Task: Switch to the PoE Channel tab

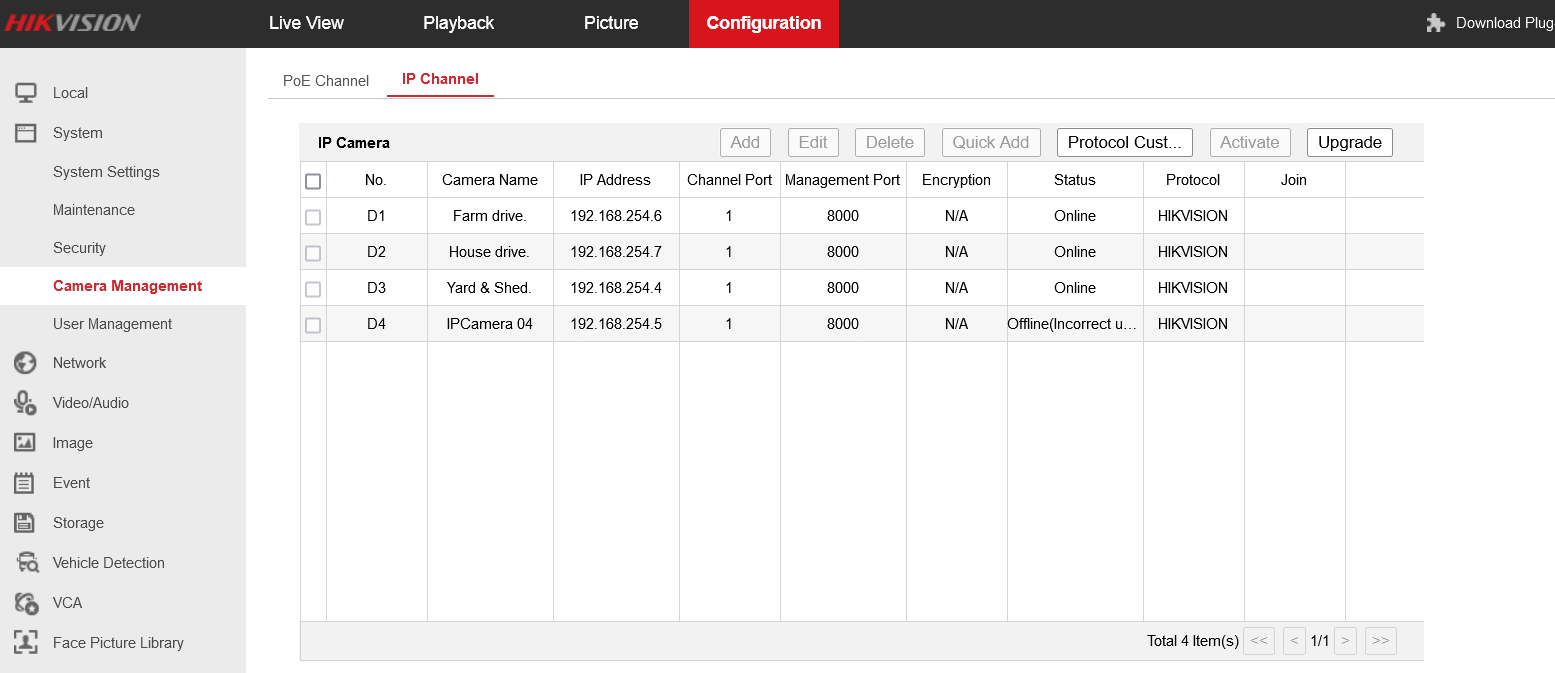Action: tap(325, 80)
